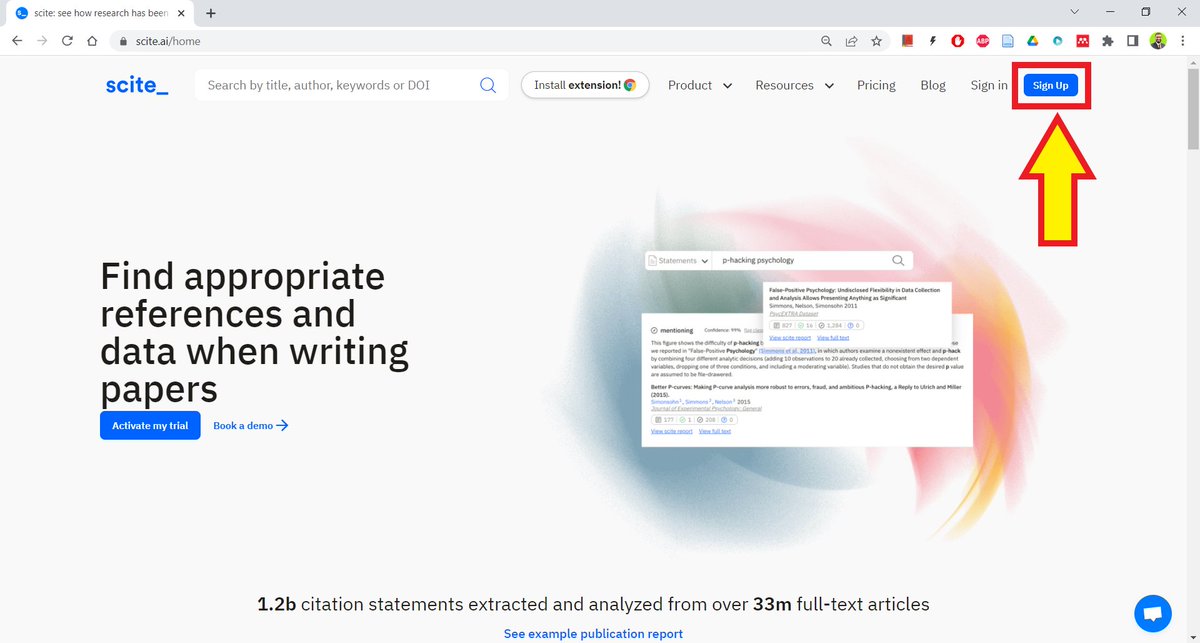Click the "1.2b citation statements" text
1200x643 pixels.
(x=593, y=604)
